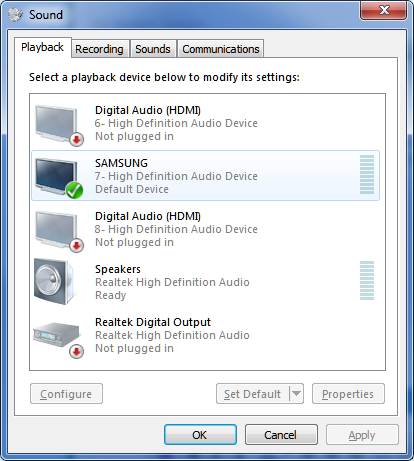The height and width of the screenshot is (461, 414).
Task: Select the SAMSUNG monitor icon
Action: tap(57, 176)
